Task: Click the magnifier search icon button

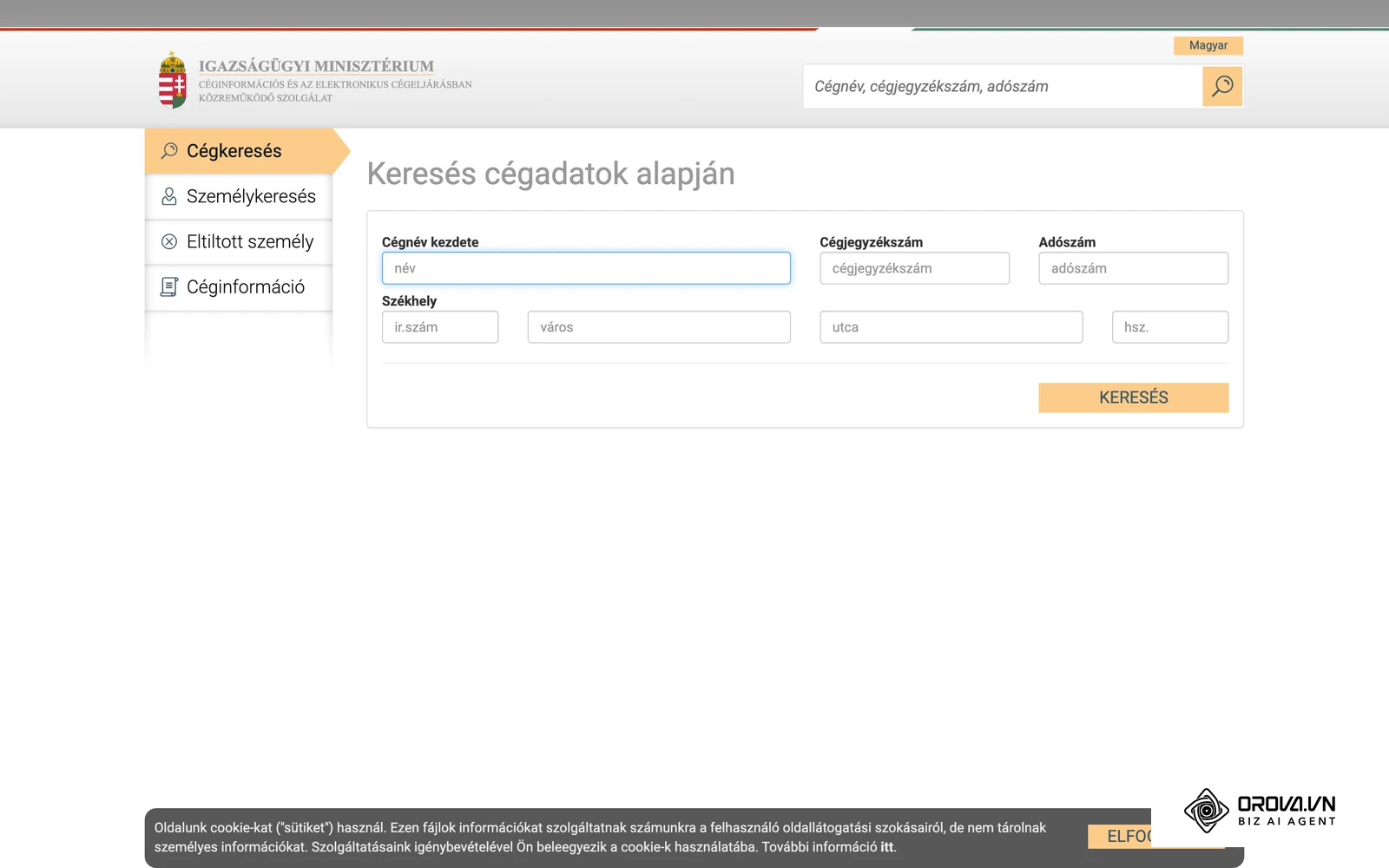Action: (1222, 86)
